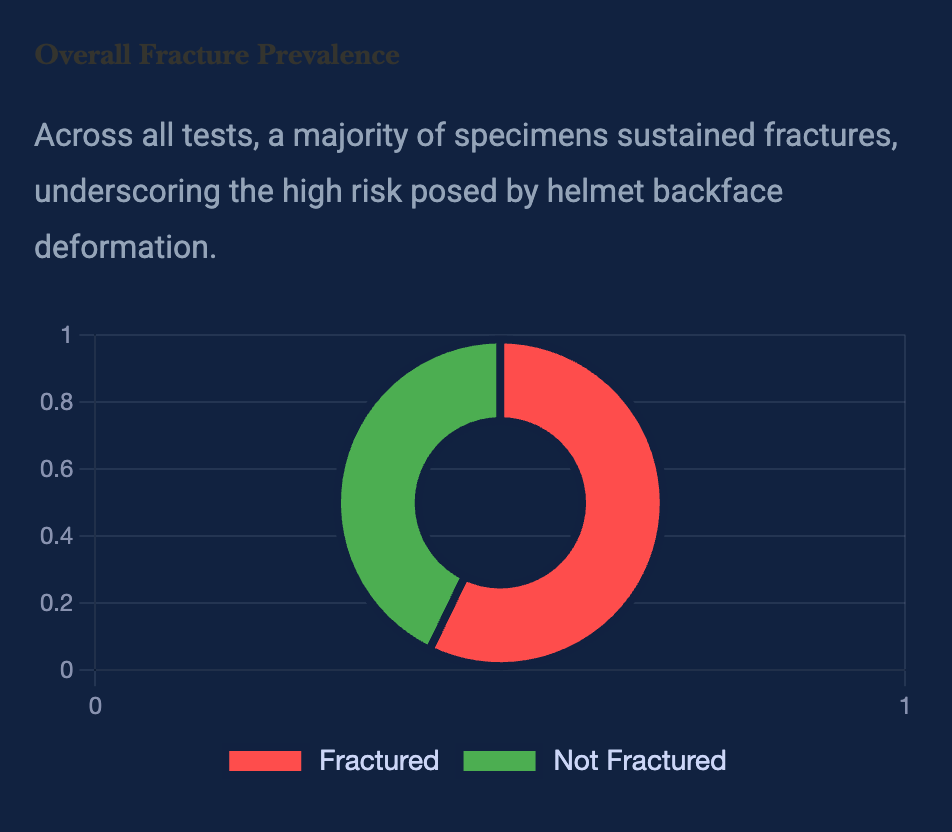Toggle the Not Fractured legend label

click(639, 760)
